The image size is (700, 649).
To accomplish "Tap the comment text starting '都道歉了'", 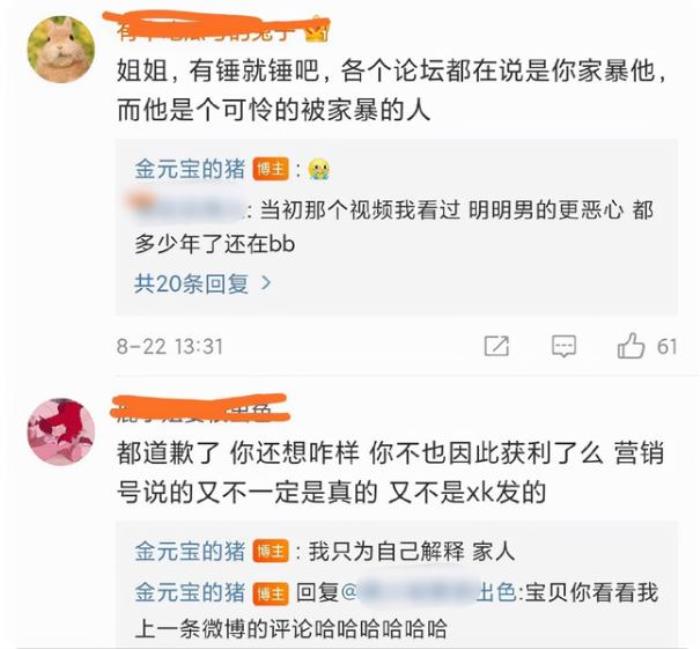I will (x=391, y=472).
